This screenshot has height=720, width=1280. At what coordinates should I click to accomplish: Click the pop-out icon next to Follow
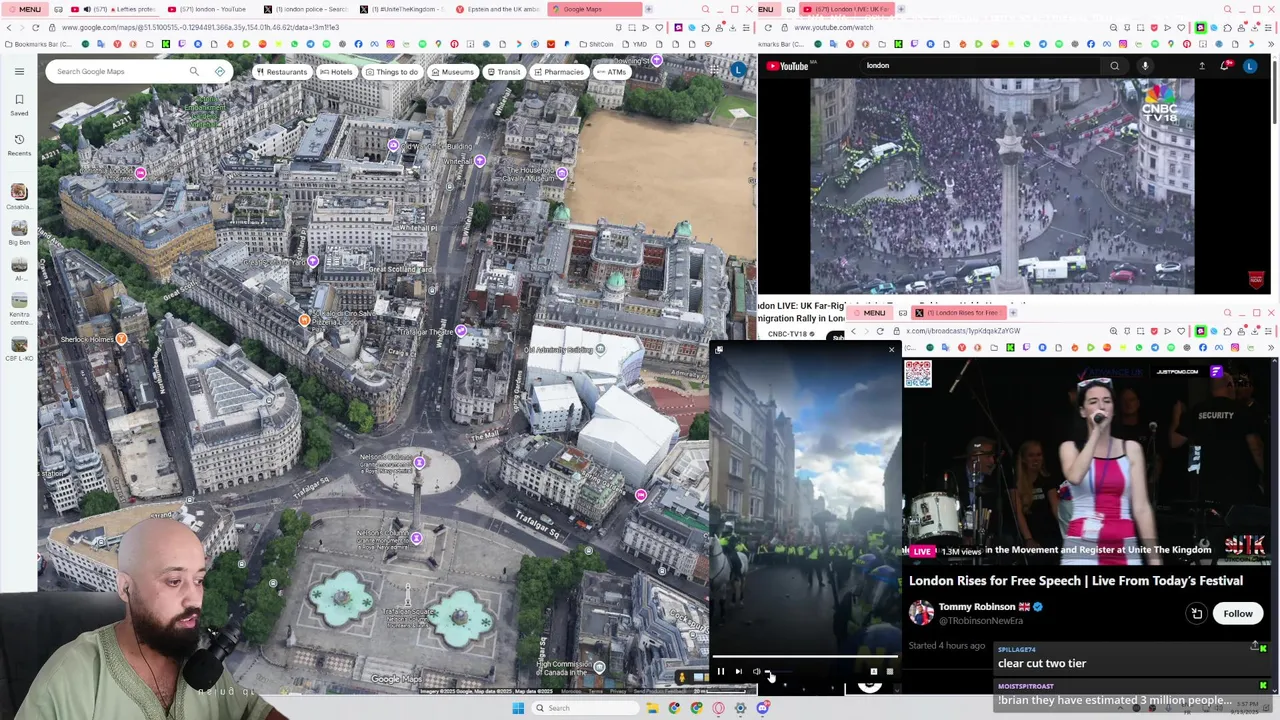[x=1197, y=614]
